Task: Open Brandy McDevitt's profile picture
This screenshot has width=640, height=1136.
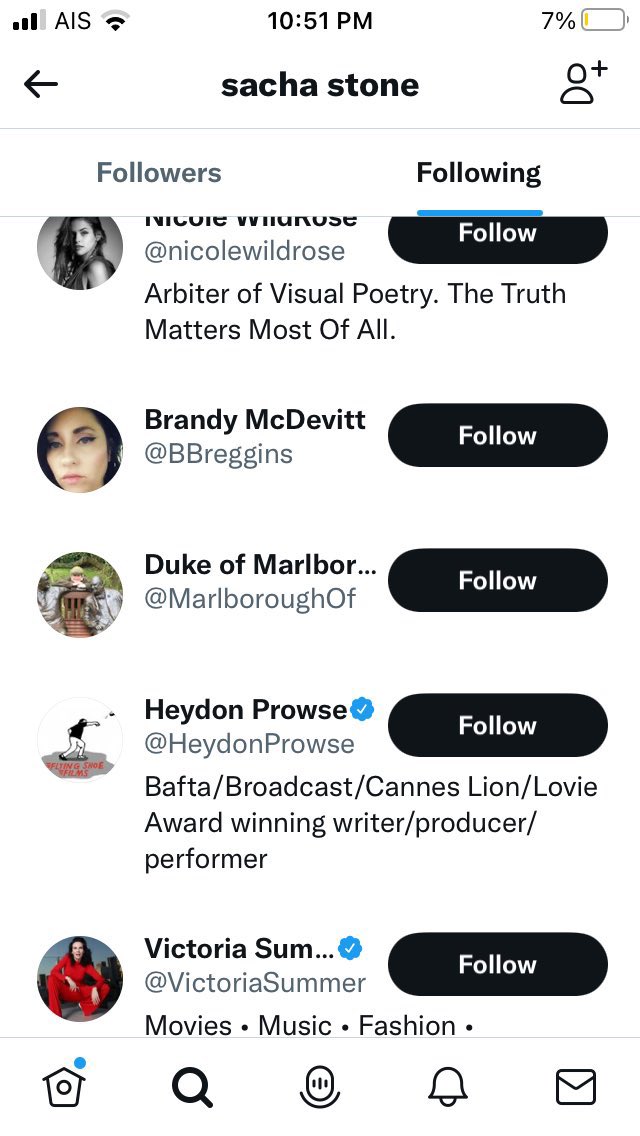Action: [x=80, y=450]
